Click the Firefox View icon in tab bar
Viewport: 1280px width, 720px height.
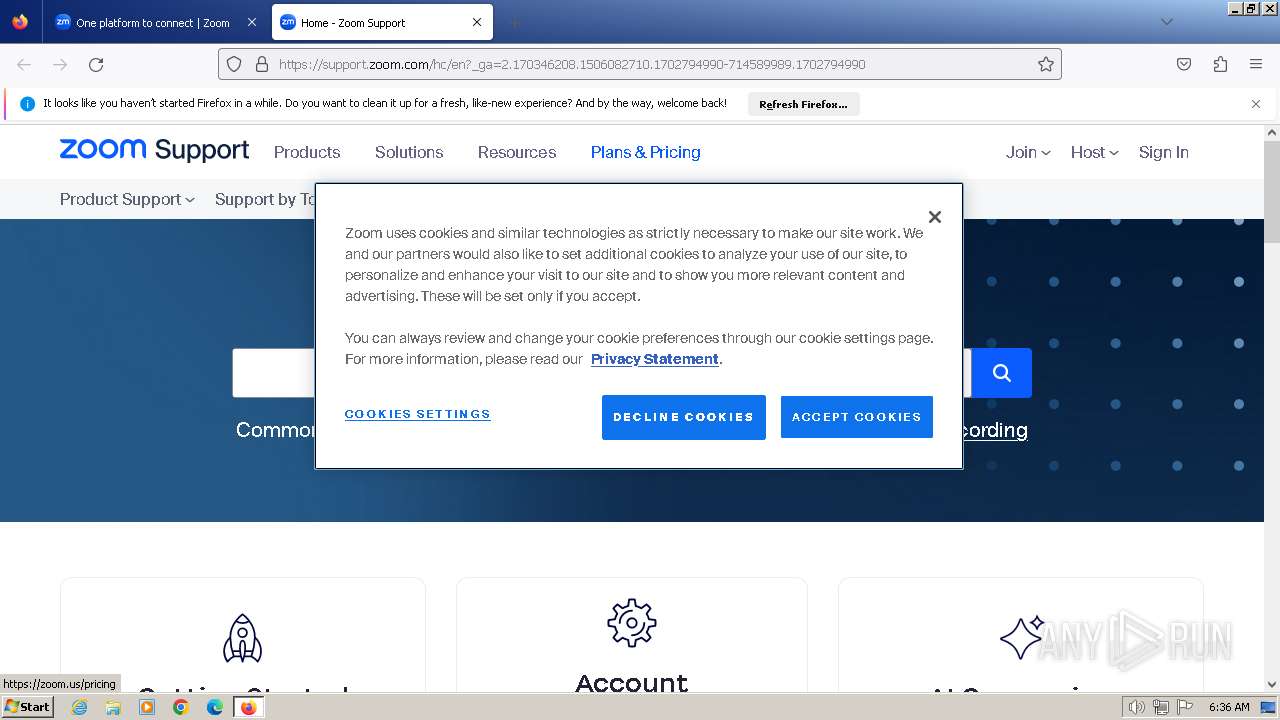click(x=20, y=22)
